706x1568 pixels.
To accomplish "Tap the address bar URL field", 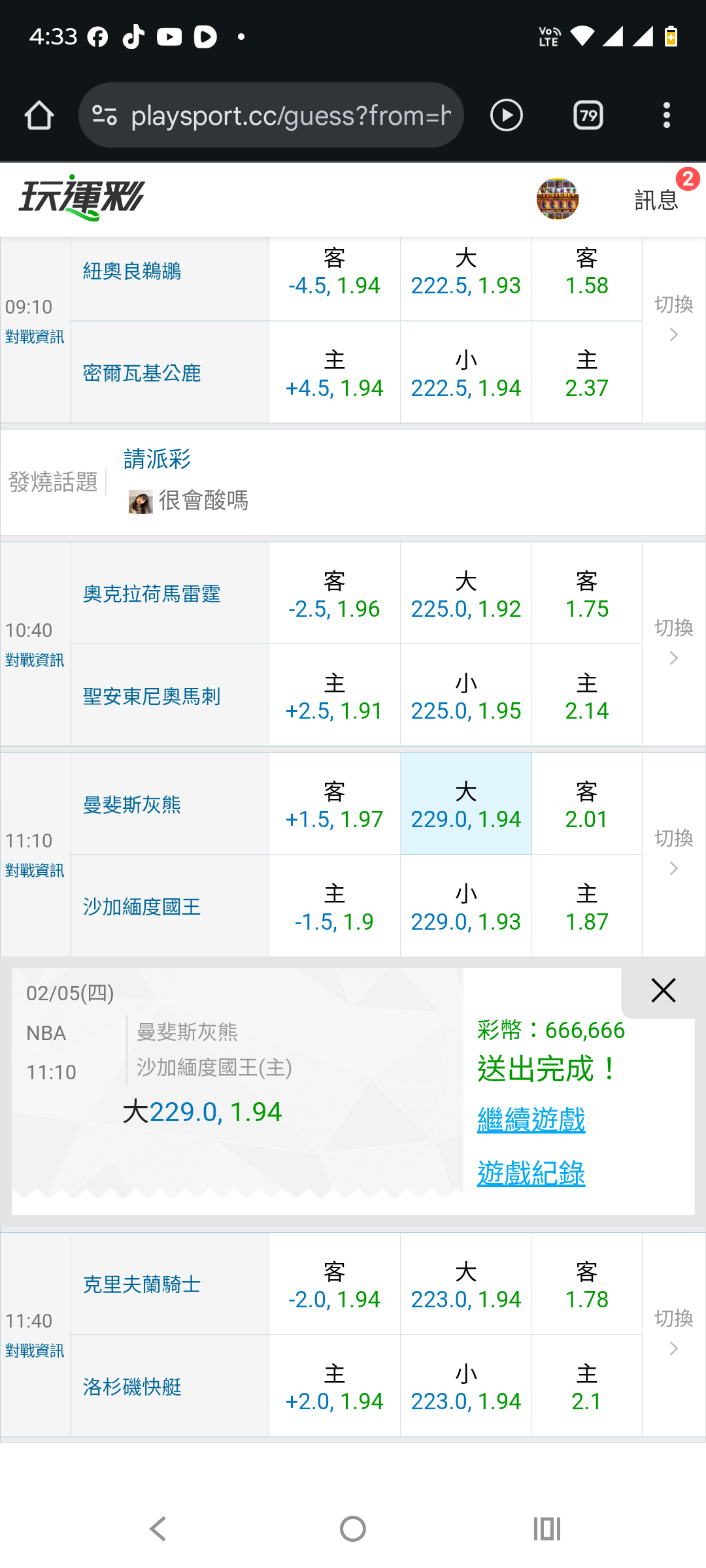I will click(291, 116).
